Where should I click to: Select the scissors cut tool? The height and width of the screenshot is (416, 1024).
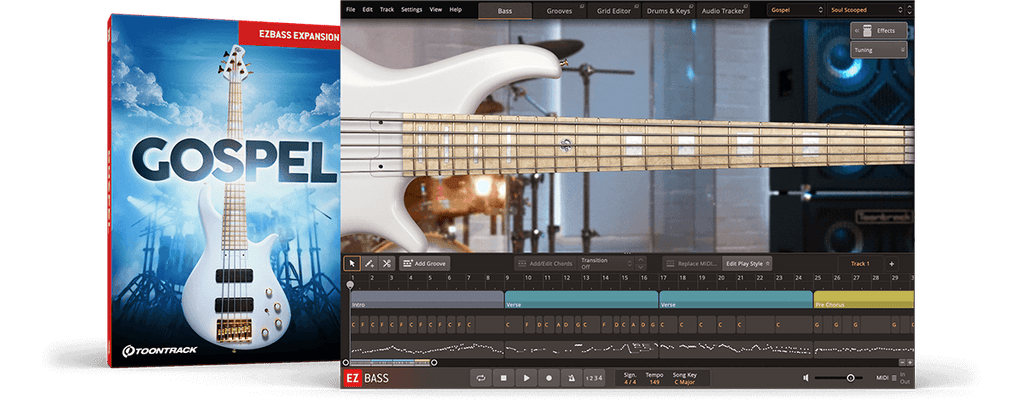(387, 264)
